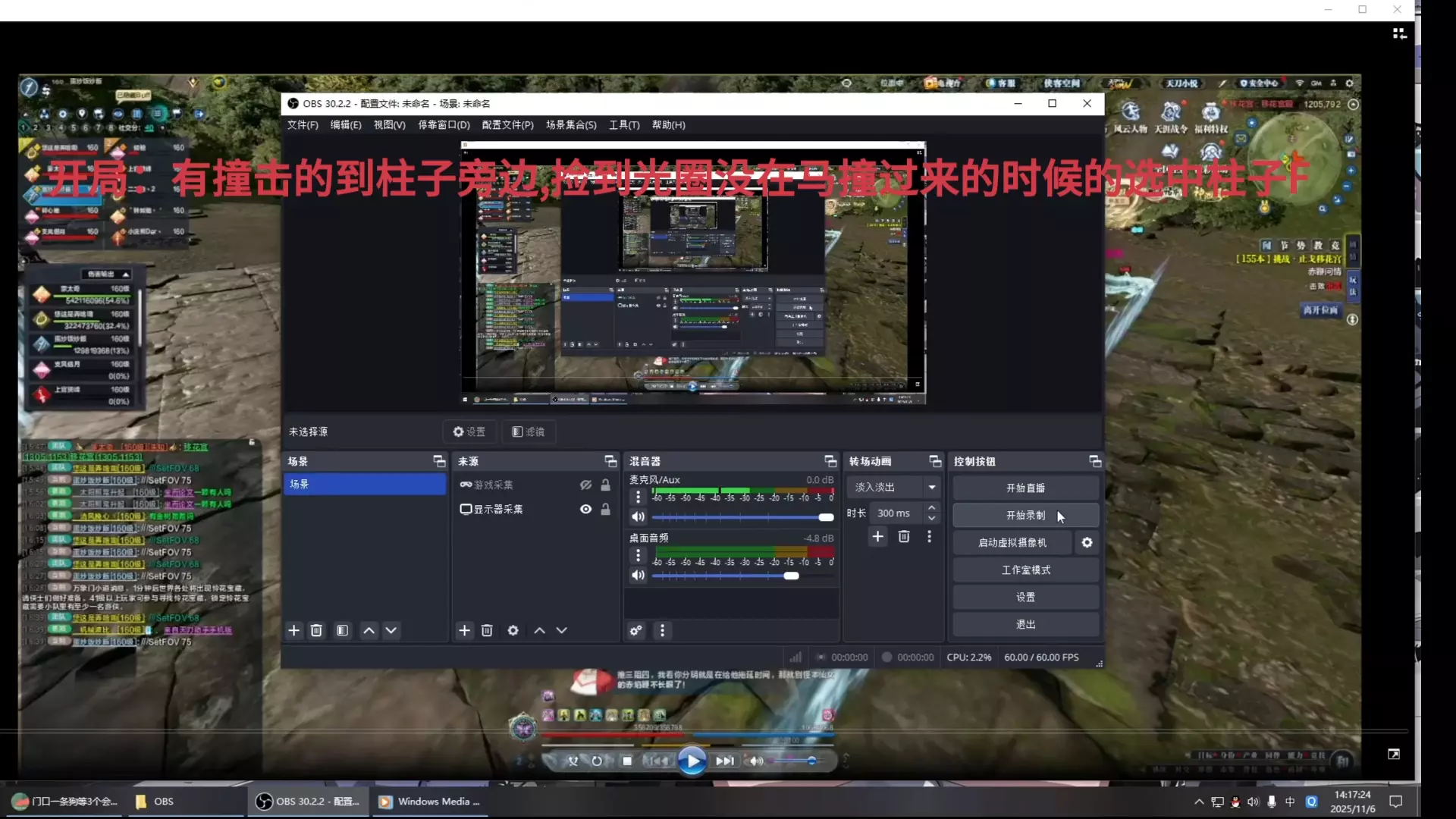Click the 开始录制 button
The width and height of the screenshot is (1456, 819).
[x=1025, y=515]
